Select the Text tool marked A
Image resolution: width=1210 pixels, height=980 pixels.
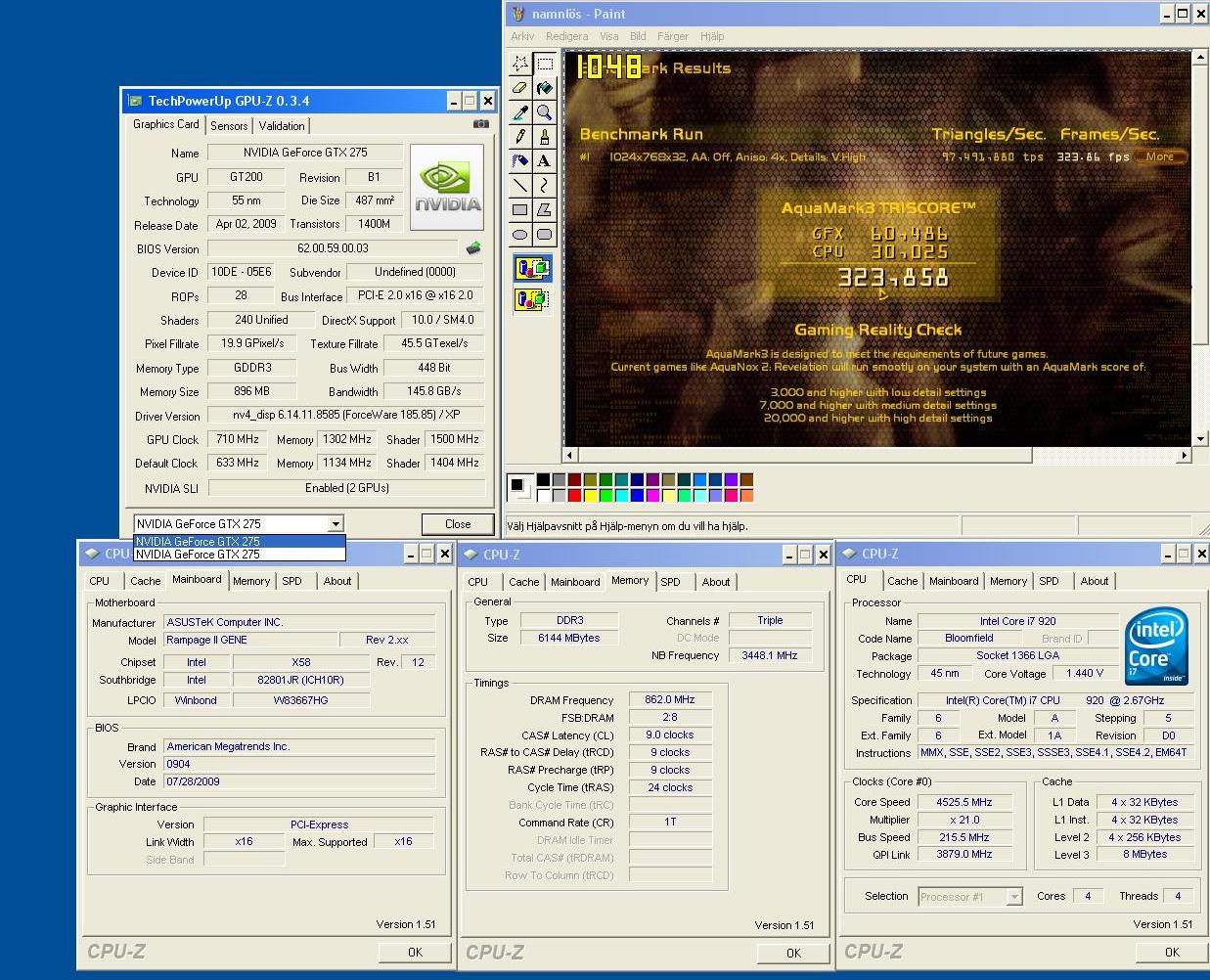(544, 160)
